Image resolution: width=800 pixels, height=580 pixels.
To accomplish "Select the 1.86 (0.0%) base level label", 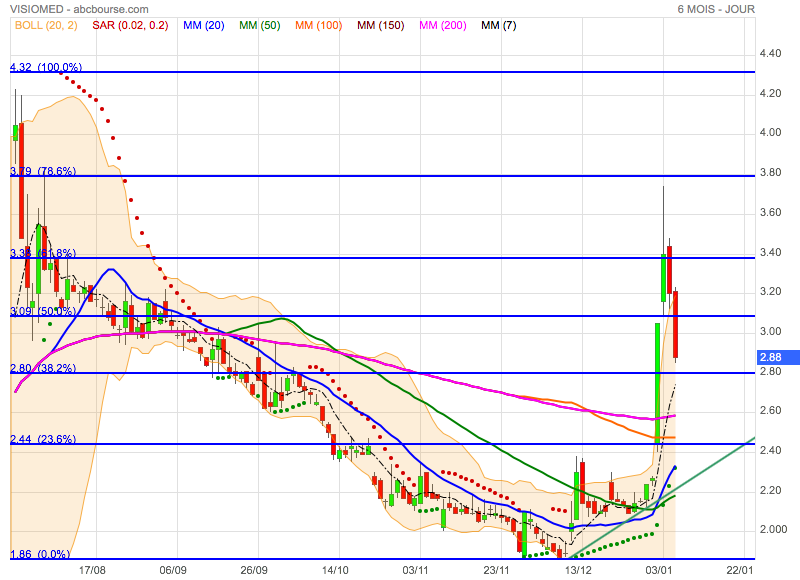I will [40, 554].
